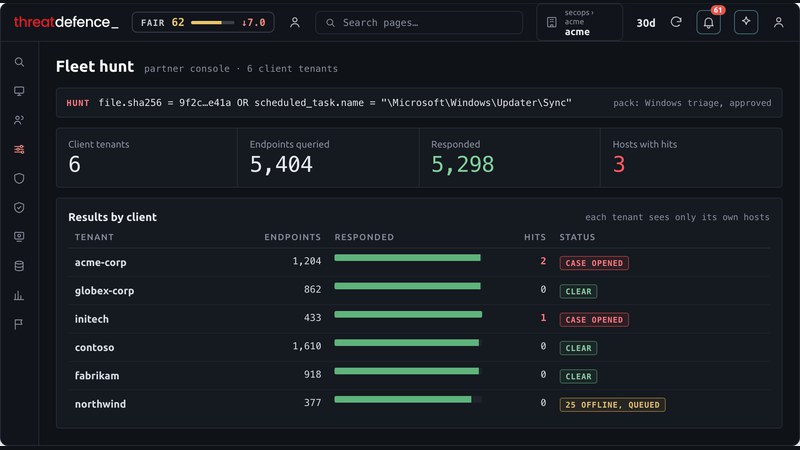This screenshot has height=450, width=800.
Task: Click CASE OPENED badge for acme-corp
Action: coord(594,263)
